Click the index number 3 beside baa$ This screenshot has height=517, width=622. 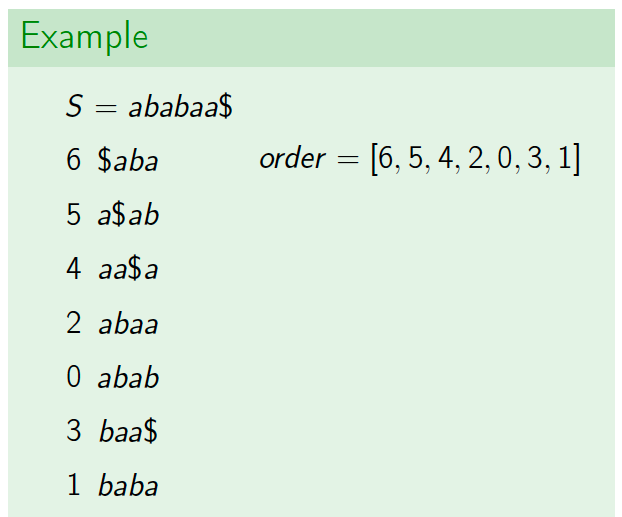pos(74,431)
